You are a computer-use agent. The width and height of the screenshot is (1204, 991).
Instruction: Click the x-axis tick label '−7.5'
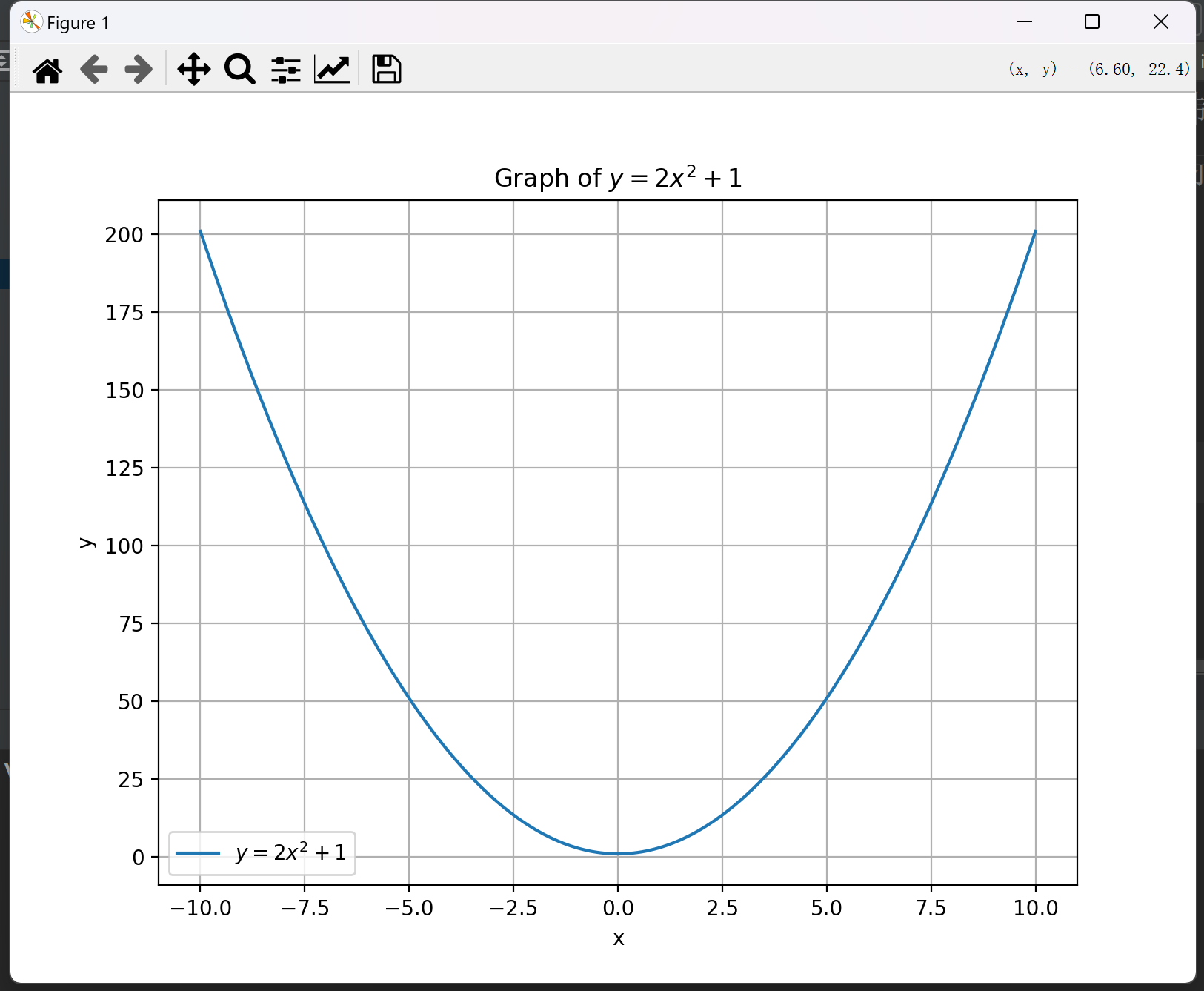point(305,908)
